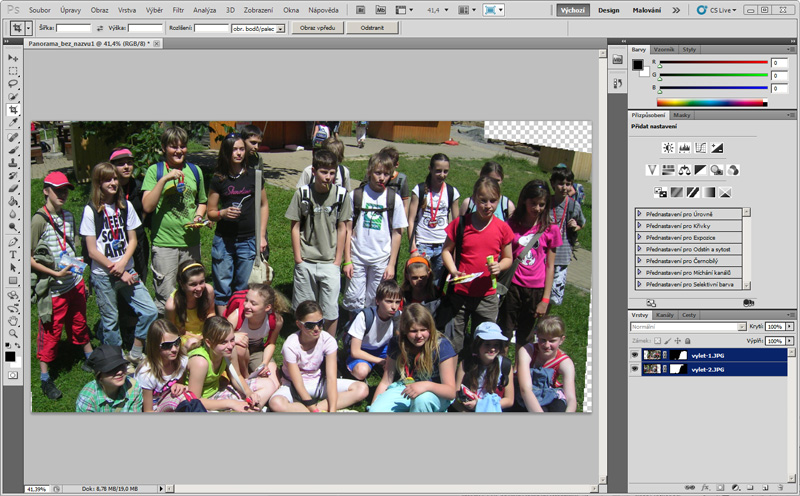Expand Přednastavení pro Úrovně presets
Screen dimensions: 800x496
(x=639, y=214)
